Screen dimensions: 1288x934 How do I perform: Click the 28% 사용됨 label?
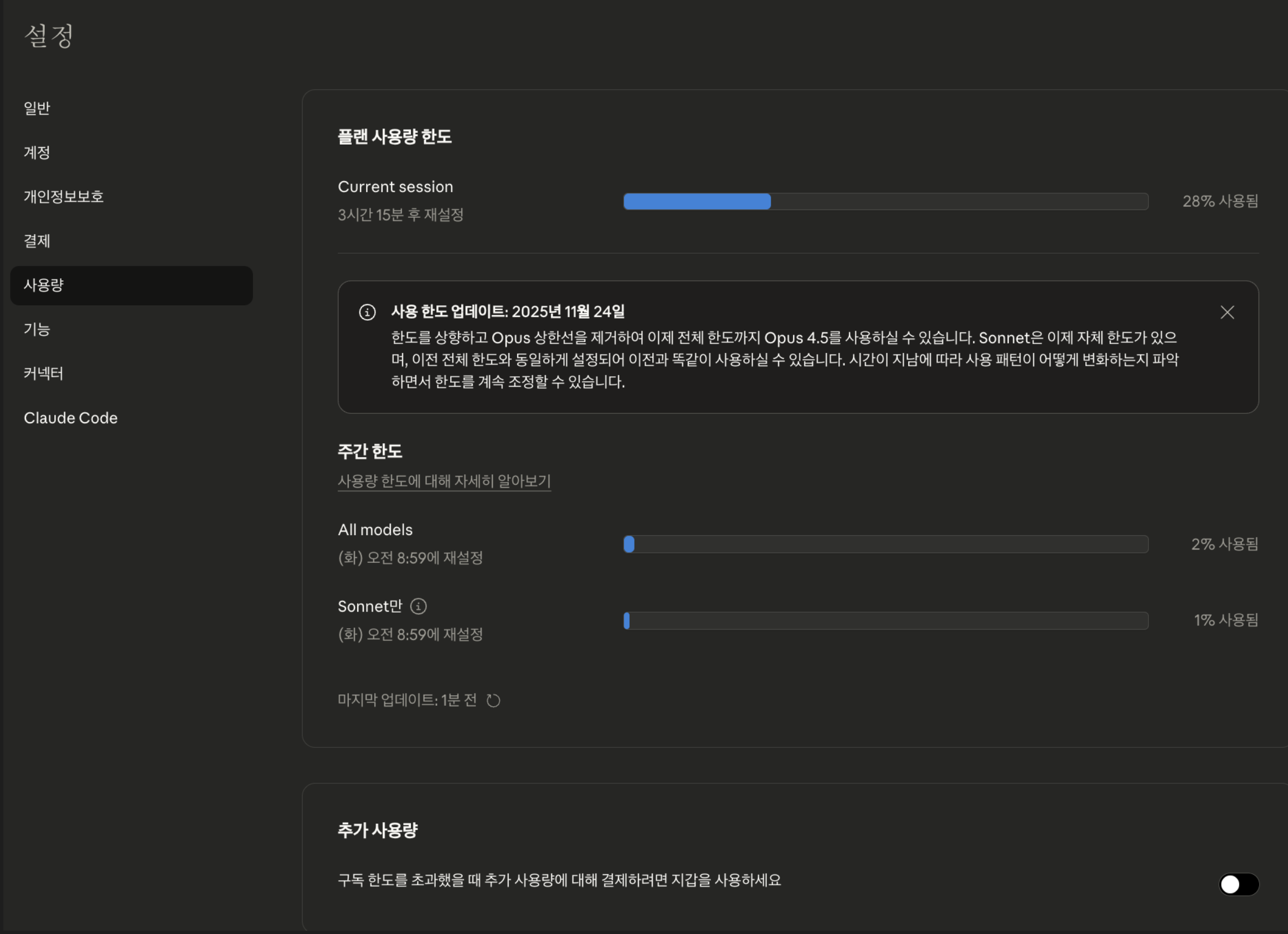1220,201
